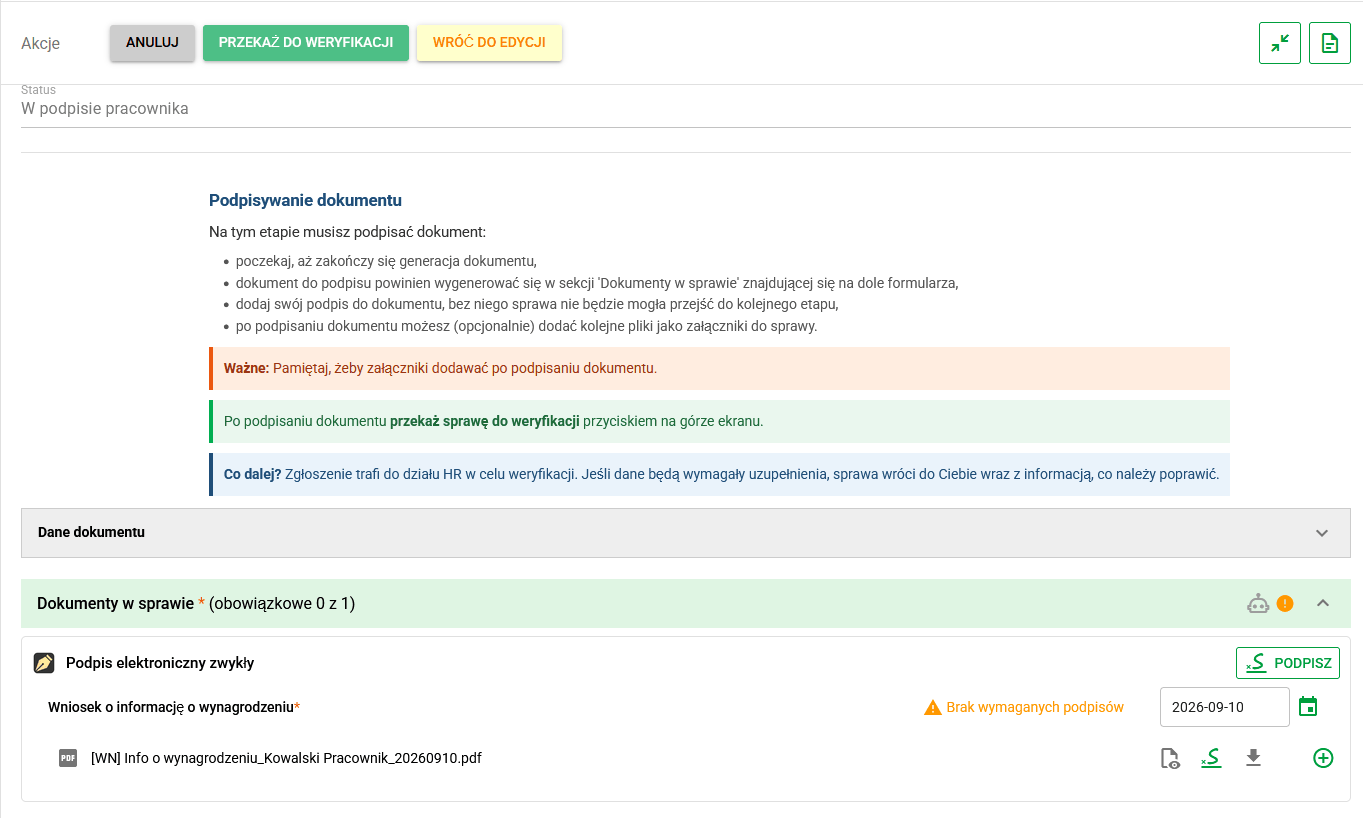Click the orange warning badge in Dokumenty header
This screenshot has width=1363, height=818.
point(1285,603)
